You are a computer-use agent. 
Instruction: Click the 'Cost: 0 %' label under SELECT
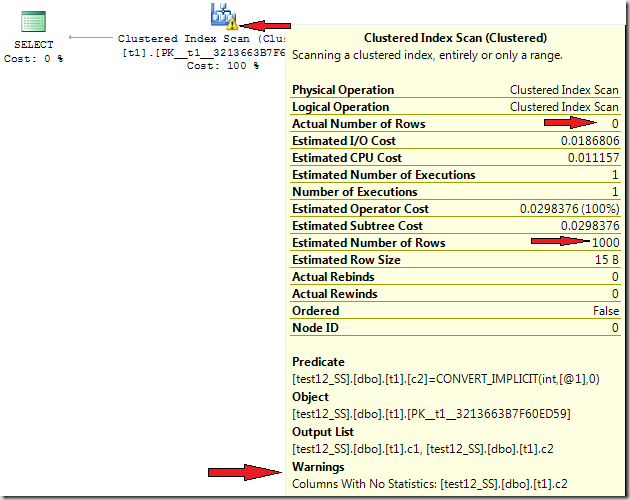pos(33,59)
